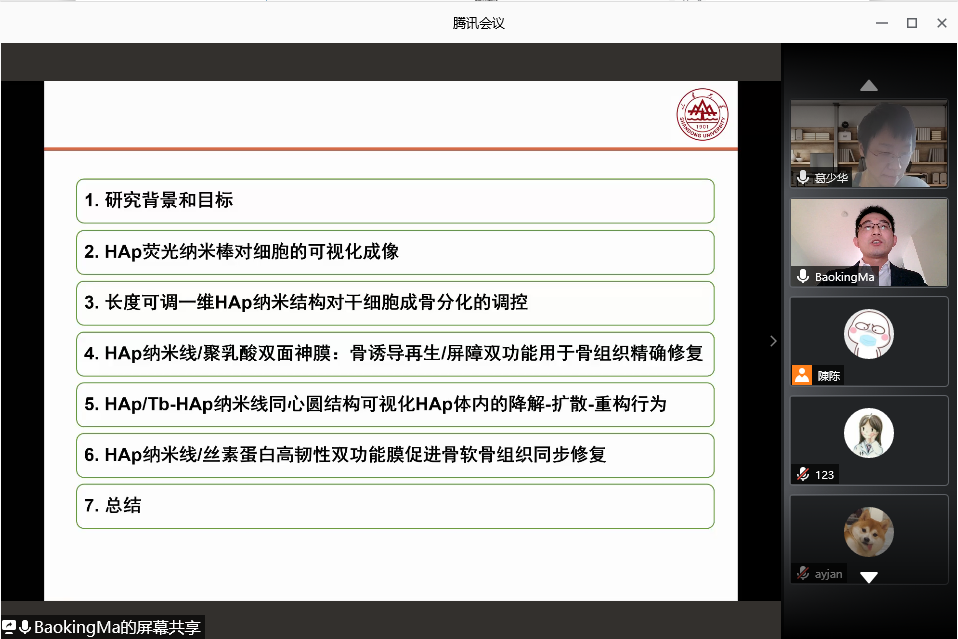Click the microphone icon on the top participant
Viewport: 958px width, 639px height.
click(803, 178)
